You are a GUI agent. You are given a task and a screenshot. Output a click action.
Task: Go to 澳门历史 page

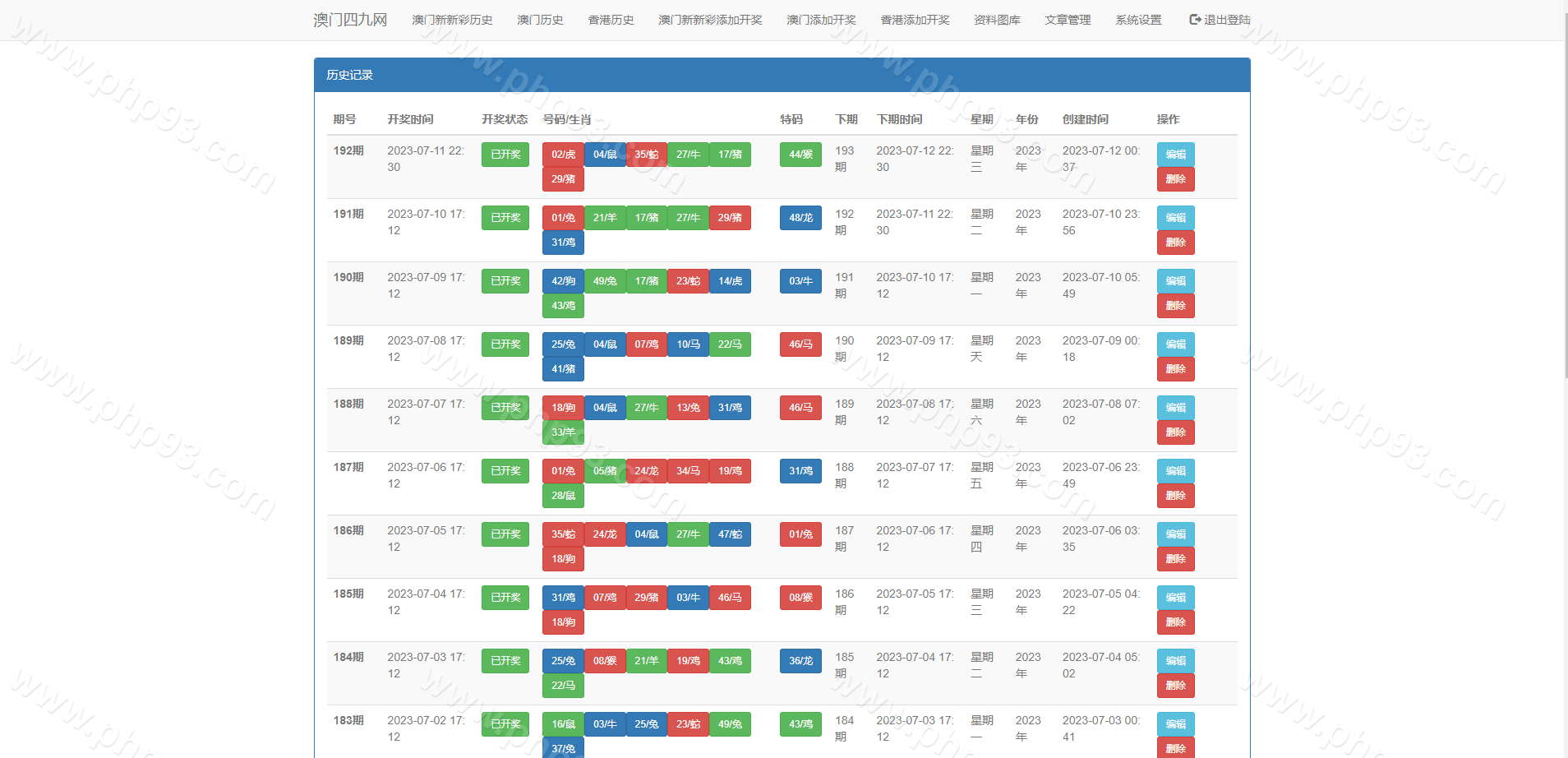click(x=540, y=20)
